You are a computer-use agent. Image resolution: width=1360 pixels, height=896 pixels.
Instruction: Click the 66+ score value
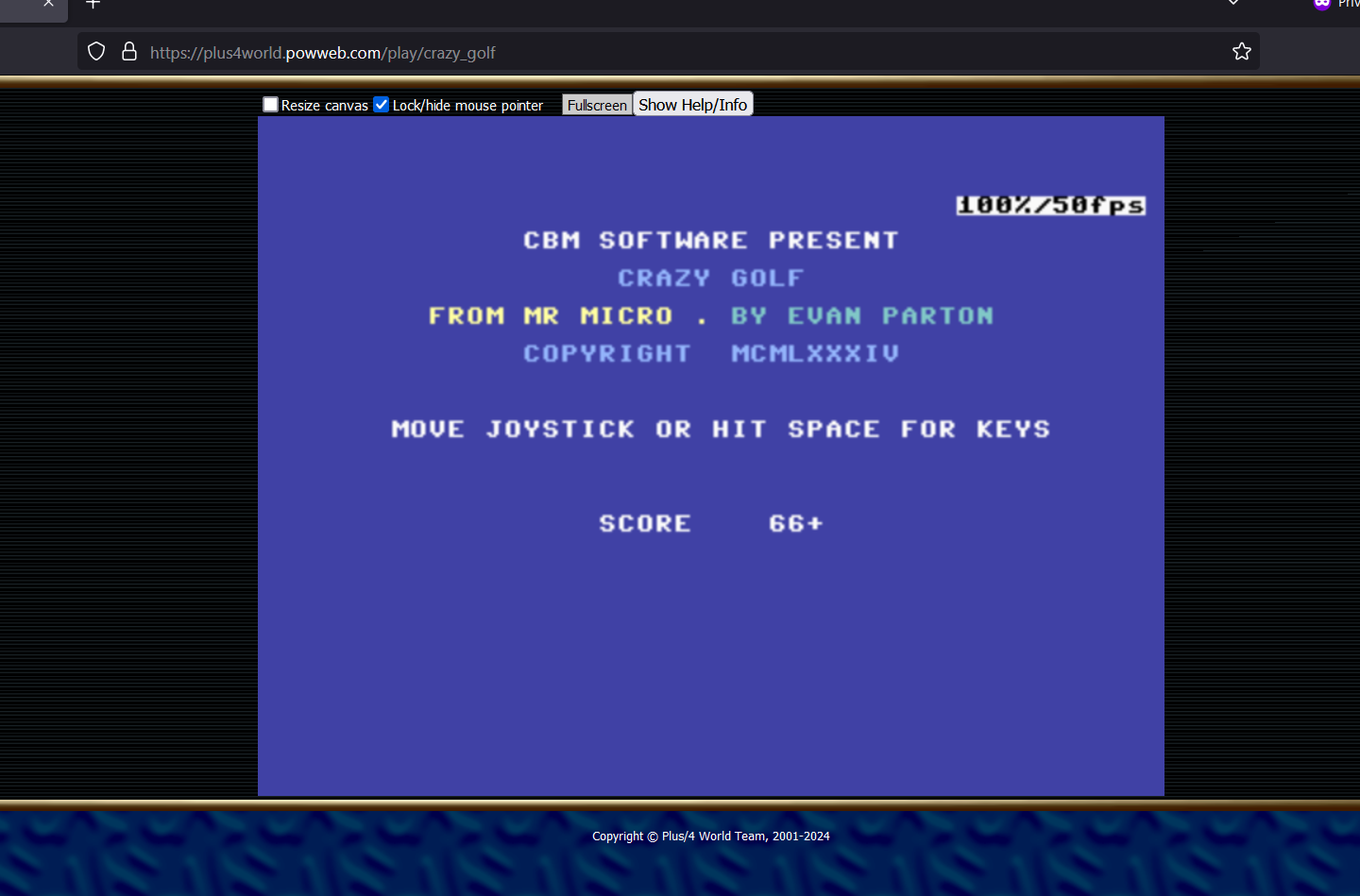coord(796,524)
